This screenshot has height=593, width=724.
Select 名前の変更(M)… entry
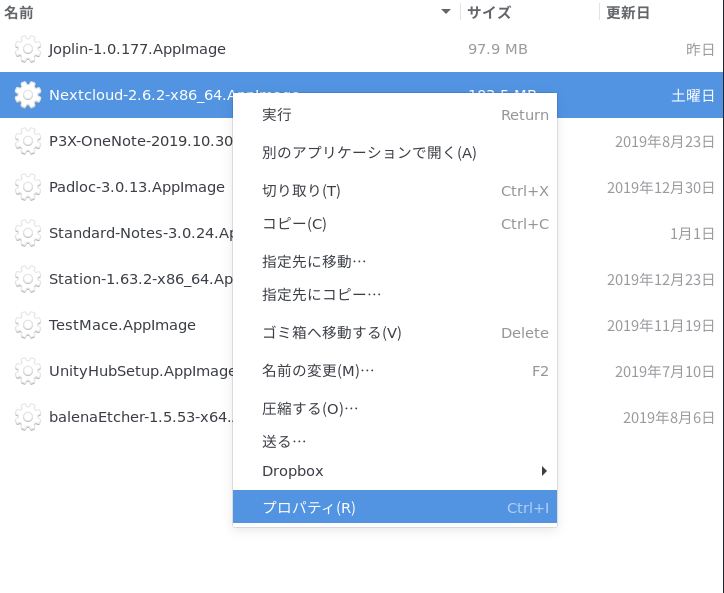pyautogui.click(x=395, y=371)
